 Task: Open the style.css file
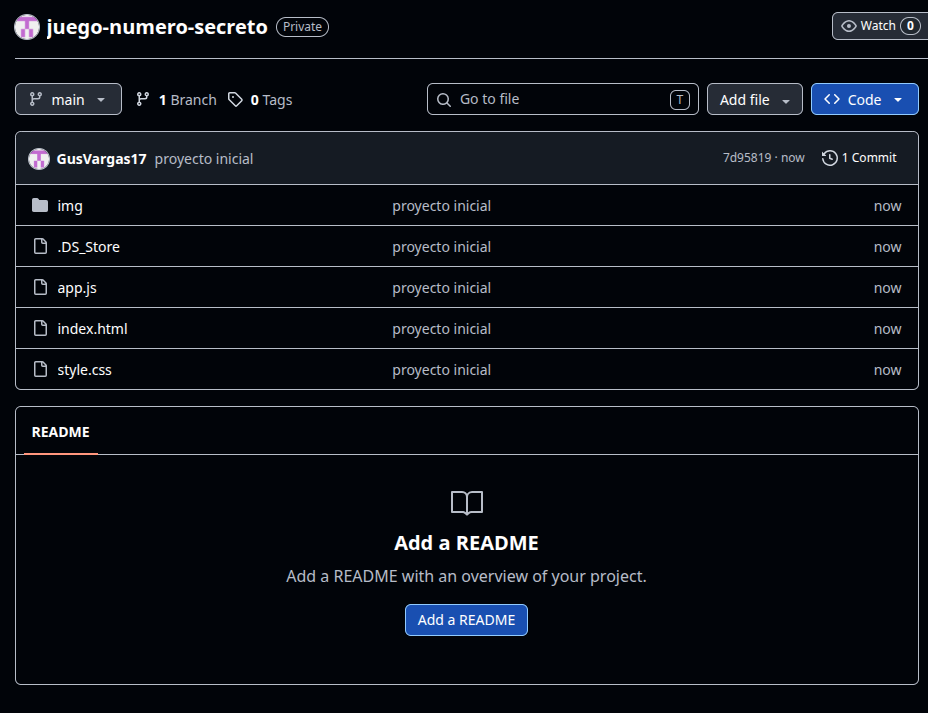[x=84, y=370]
